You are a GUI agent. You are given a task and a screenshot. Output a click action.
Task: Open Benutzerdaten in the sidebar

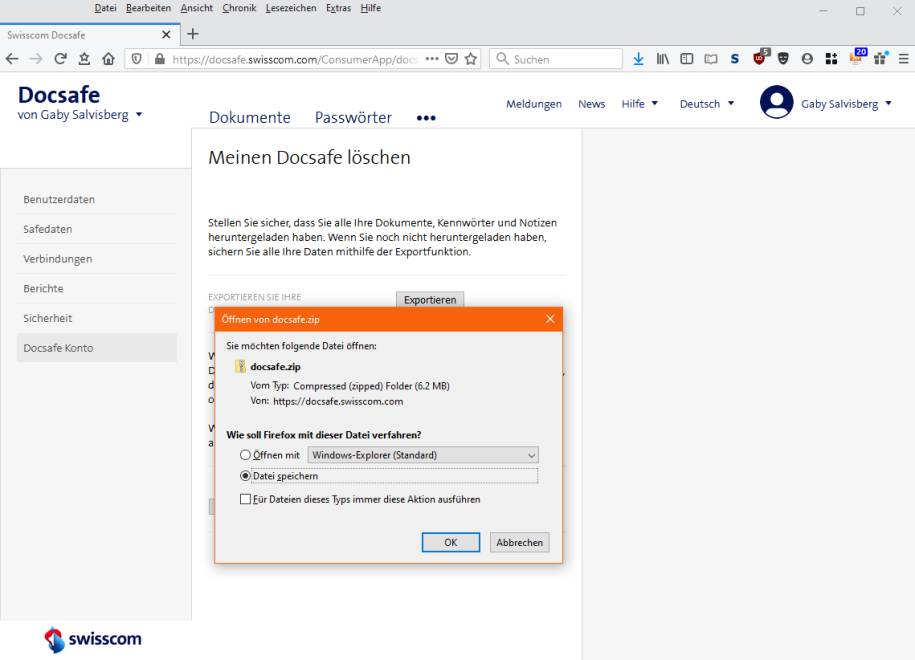[x=96, y=199]
